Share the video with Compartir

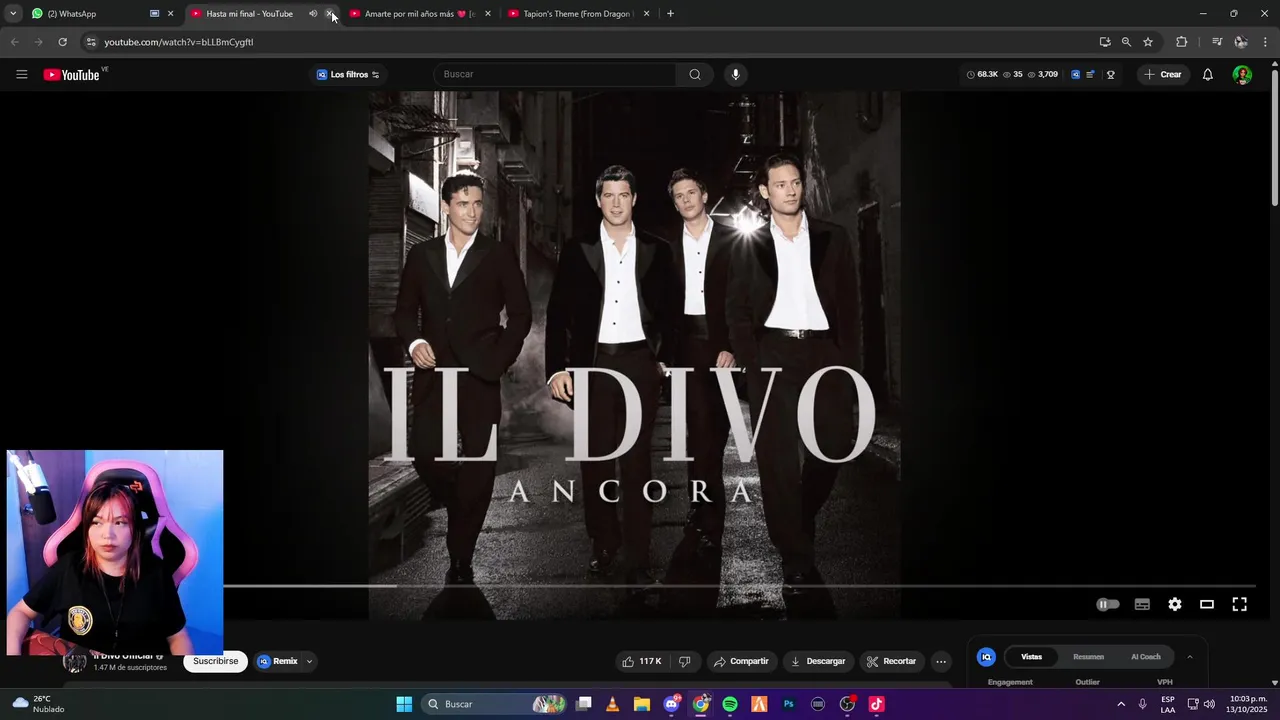740,661
